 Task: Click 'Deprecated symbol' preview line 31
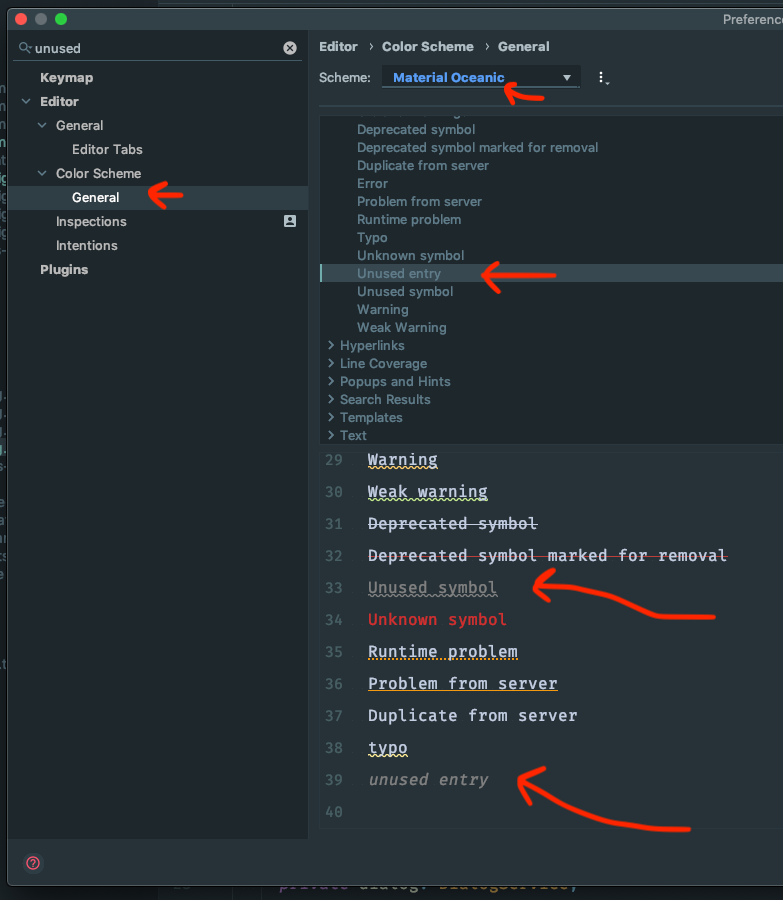point(452,524)
